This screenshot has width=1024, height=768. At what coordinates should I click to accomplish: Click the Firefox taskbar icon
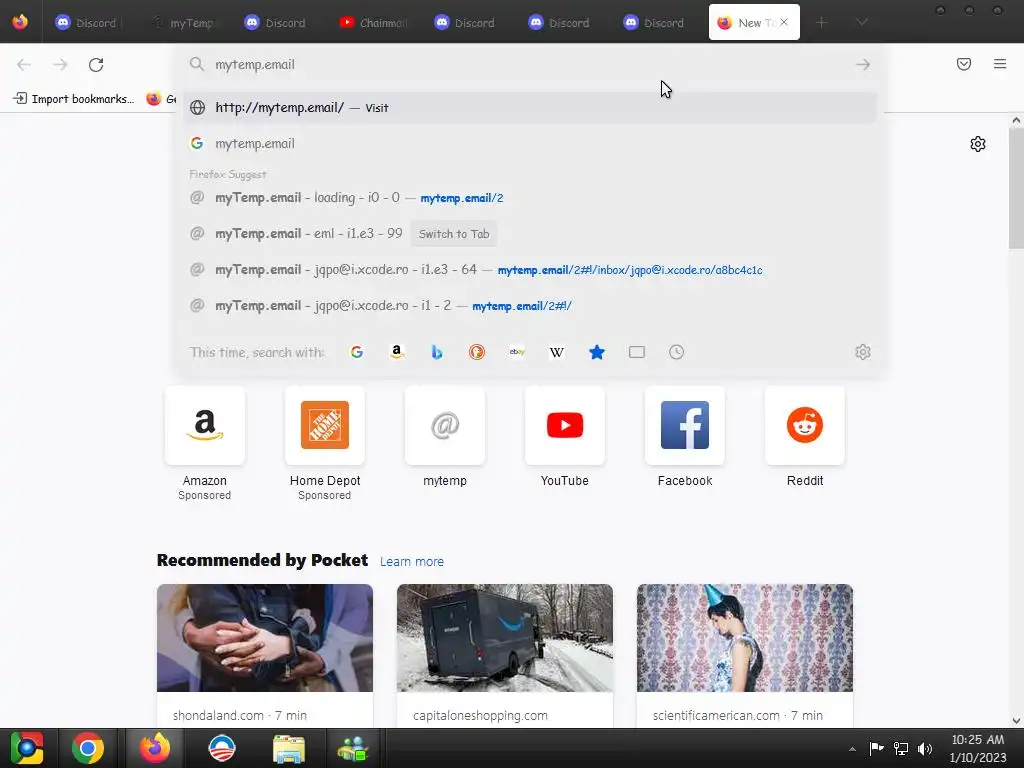[x=155, y=748]
